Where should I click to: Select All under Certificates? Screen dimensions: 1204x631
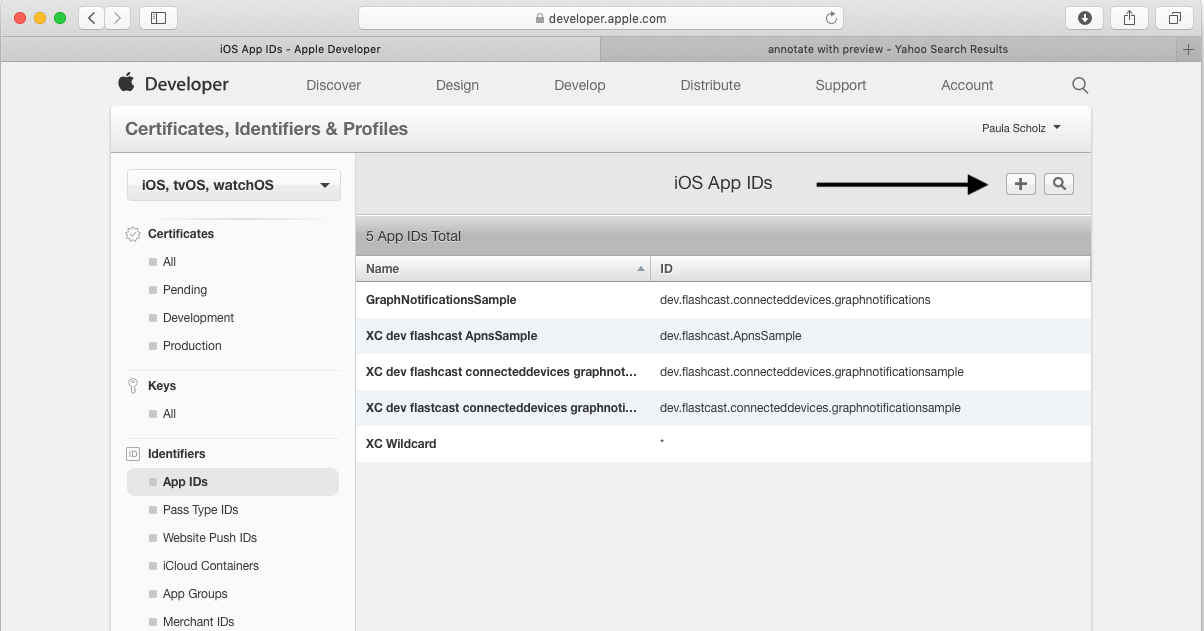(x=169, y=262)
